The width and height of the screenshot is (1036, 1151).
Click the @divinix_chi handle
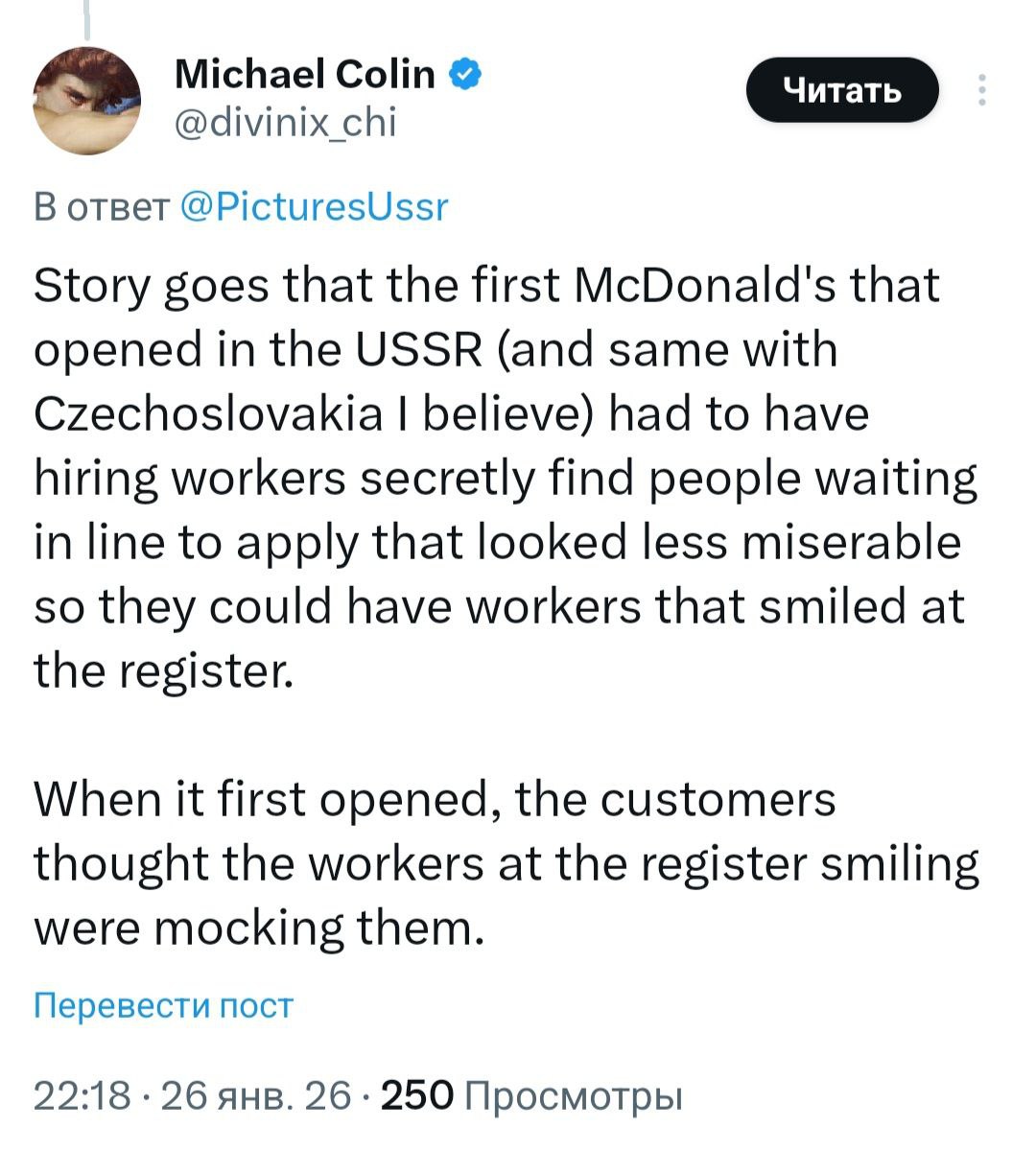point(285,122)
